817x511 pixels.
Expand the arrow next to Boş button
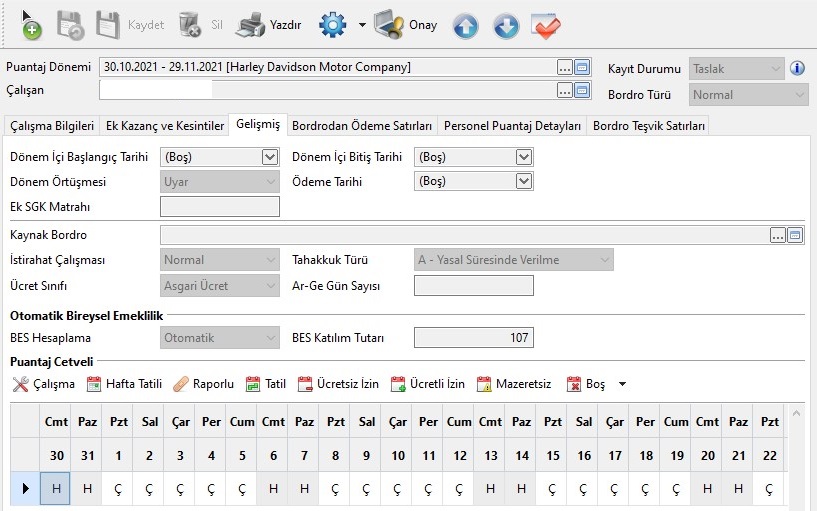click(622, 384)
